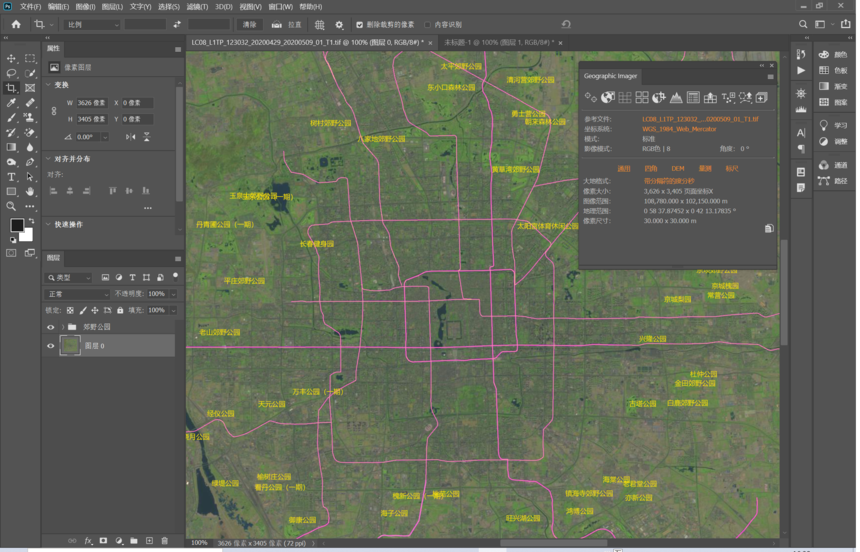
Task: Select the Clone Stamp tool
Action: point(30,117)
